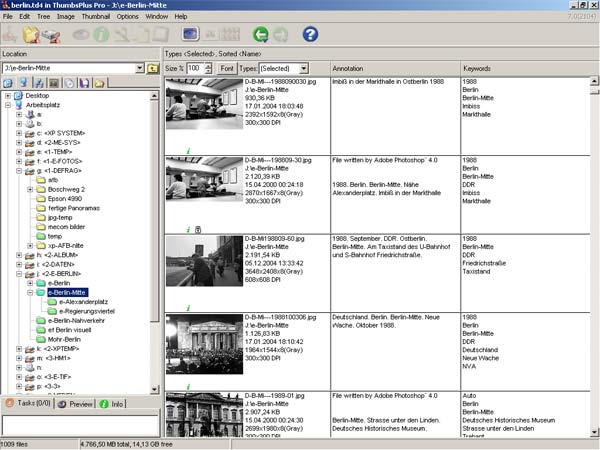Click the folder icon beside the Location field

coord(153,68)
